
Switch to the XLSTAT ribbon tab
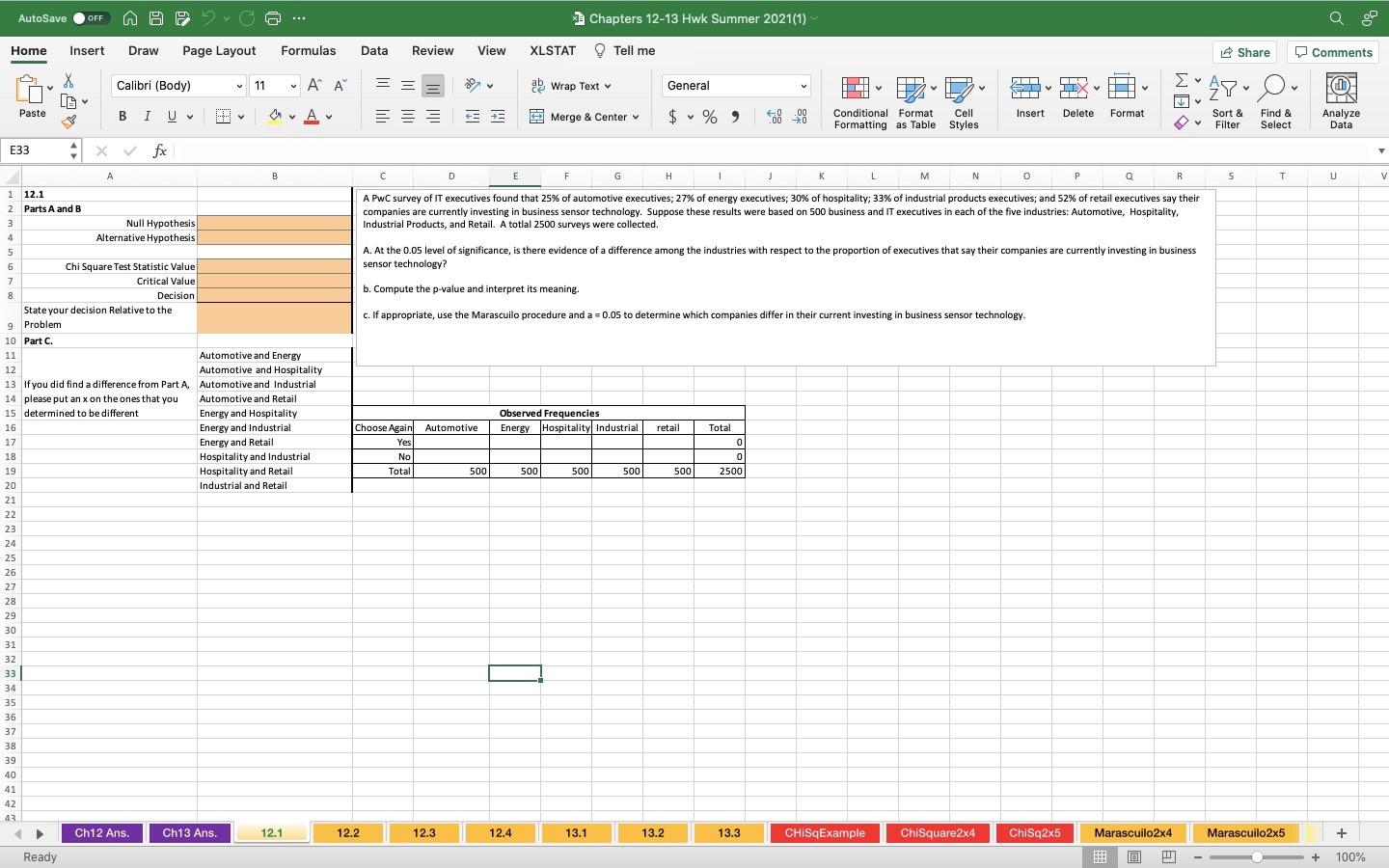click(x=552, y=50)
